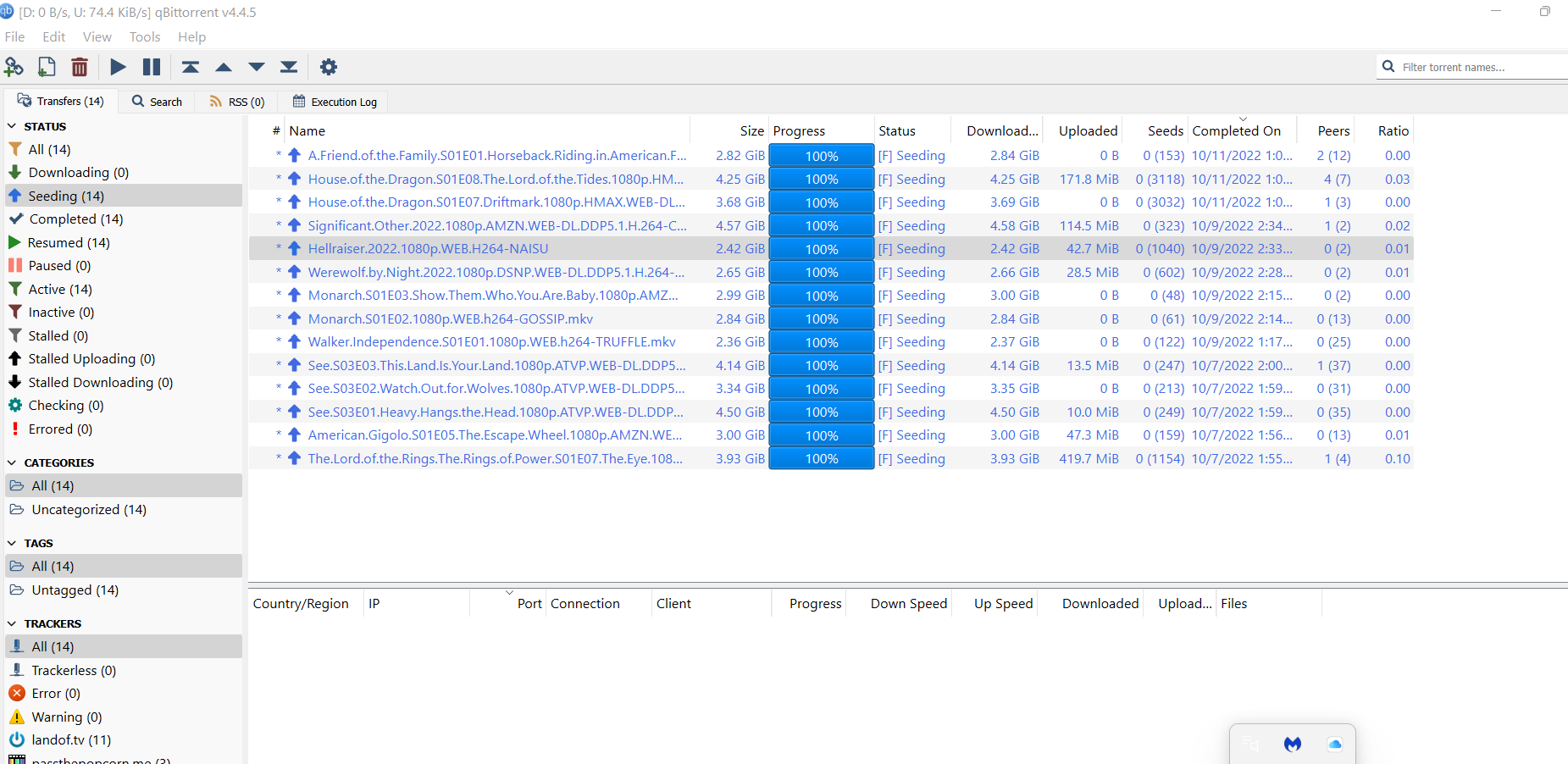Filter by Active (14) status
This screenshot has width=1568, height=764.
tap(125, 289)
